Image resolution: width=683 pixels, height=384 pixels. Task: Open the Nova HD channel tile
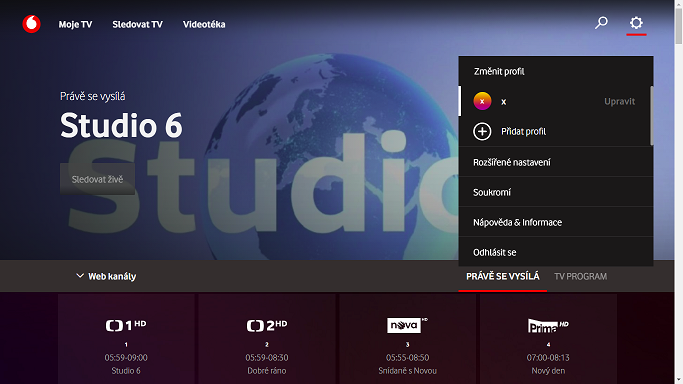pos(407,339)
